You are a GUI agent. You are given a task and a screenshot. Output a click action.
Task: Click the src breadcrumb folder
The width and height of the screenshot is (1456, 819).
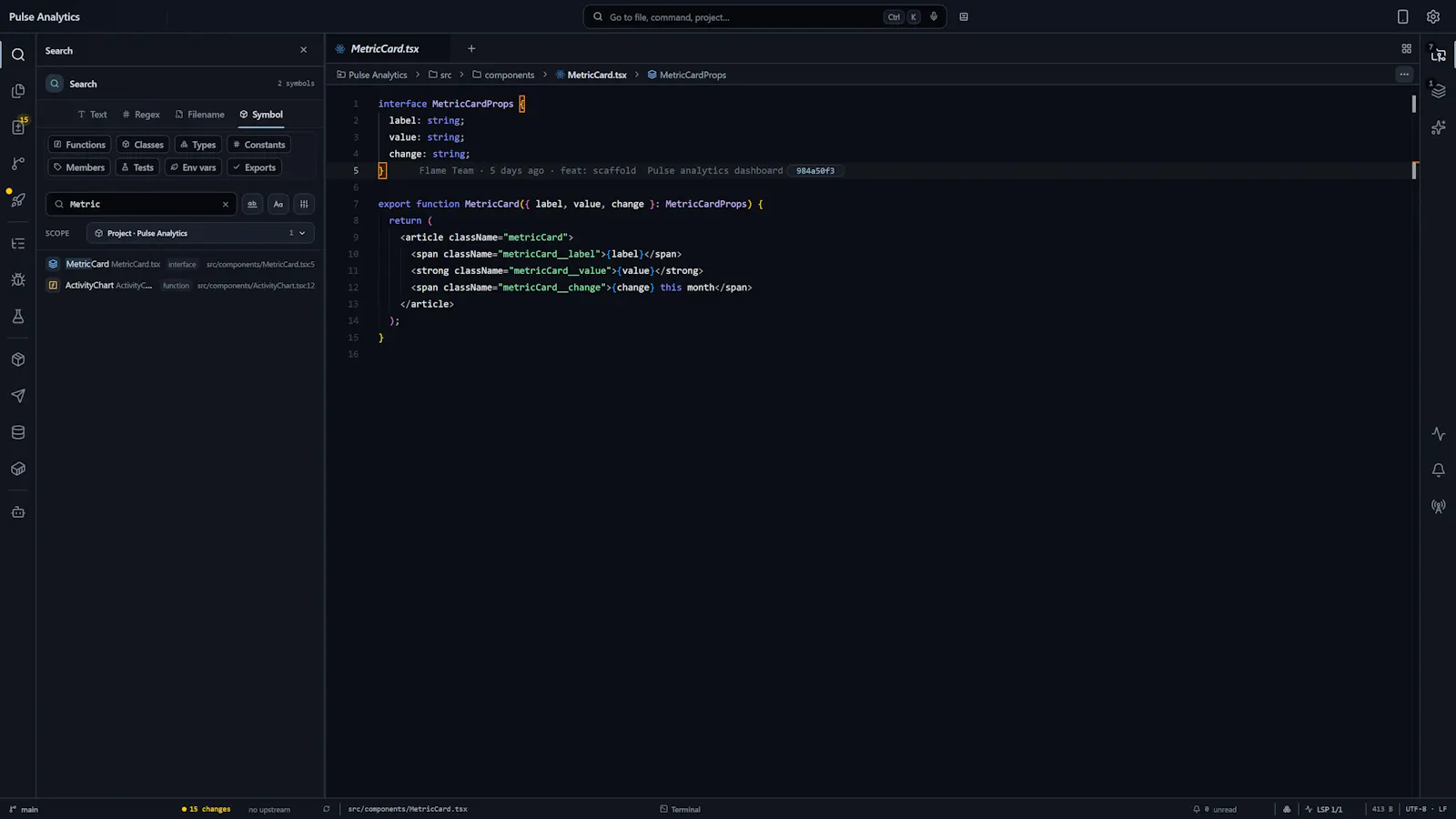(x=440, y=75)
